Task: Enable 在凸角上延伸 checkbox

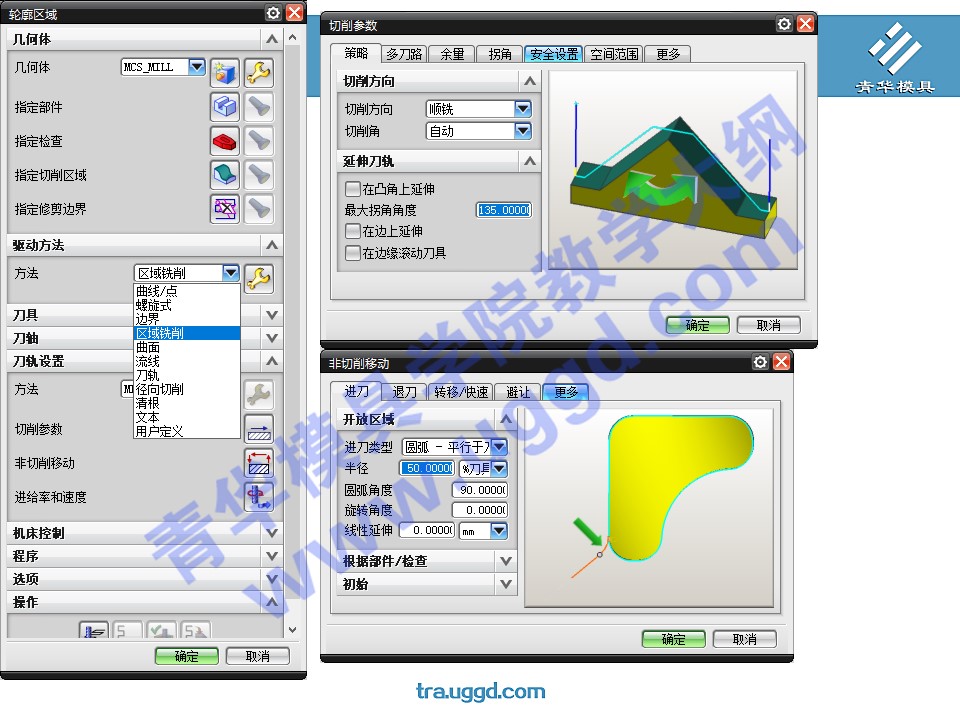Action: (x=352, y=189)
